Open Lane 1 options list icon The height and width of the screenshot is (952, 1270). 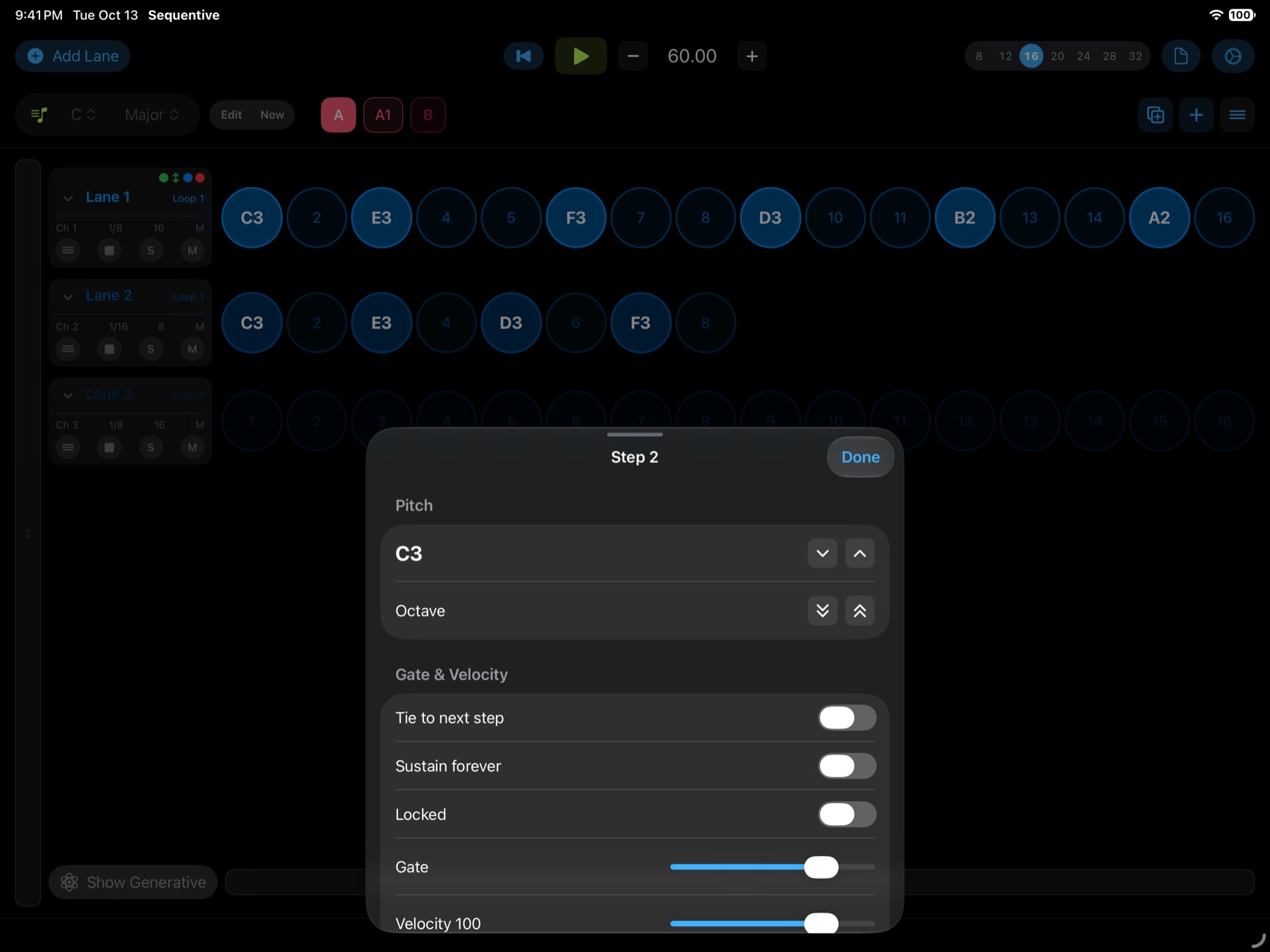[x=68, y=250]
